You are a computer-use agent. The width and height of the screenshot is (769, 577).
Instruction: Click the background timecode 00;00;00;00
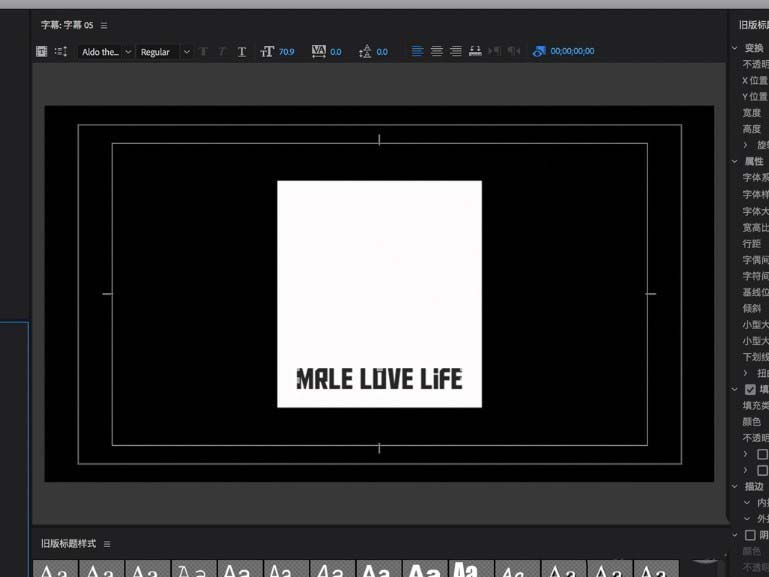click(x=572, y=51)
